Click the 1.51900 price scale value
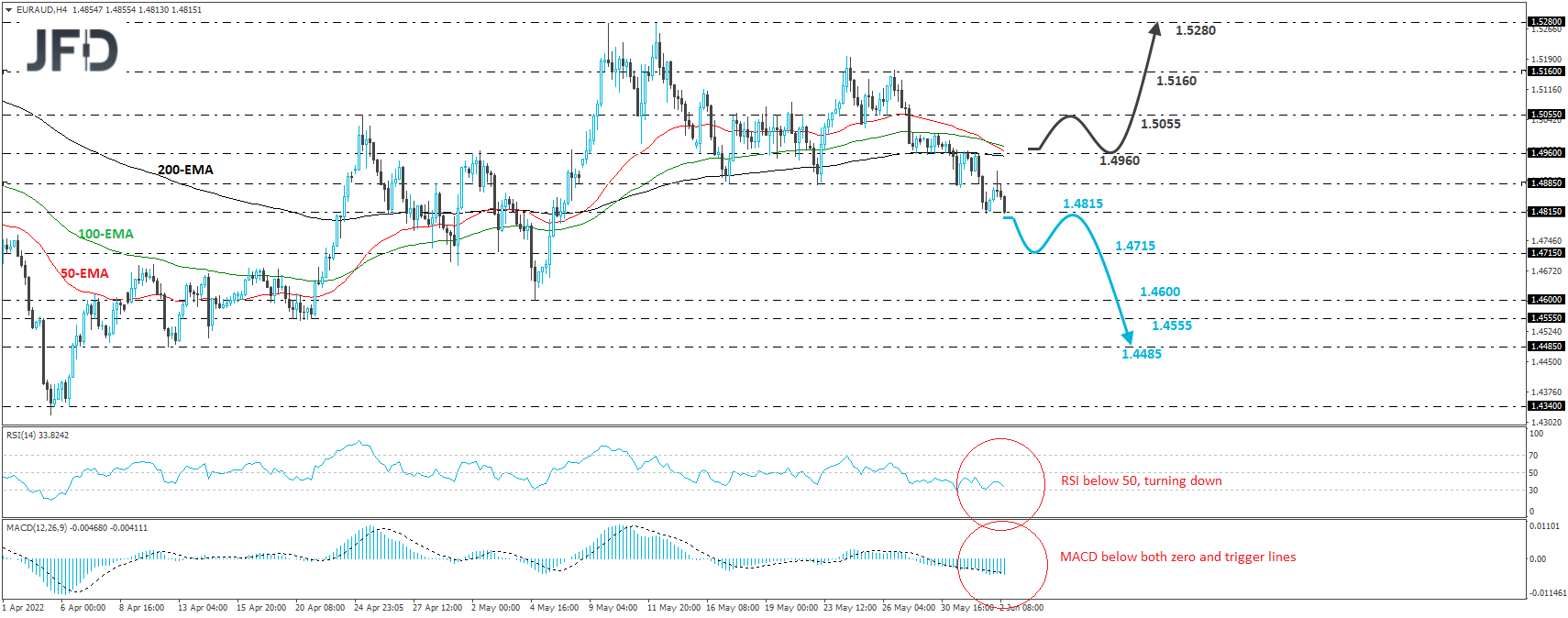The image size is (1568, 618). [1546, 60]
